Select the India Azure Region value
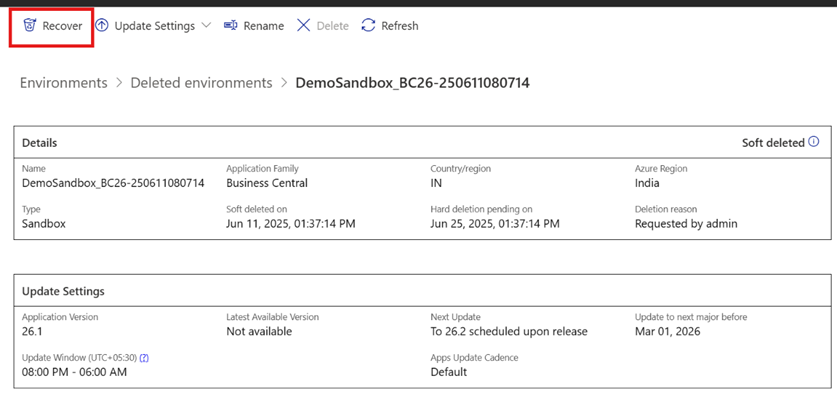 [647, 183]
